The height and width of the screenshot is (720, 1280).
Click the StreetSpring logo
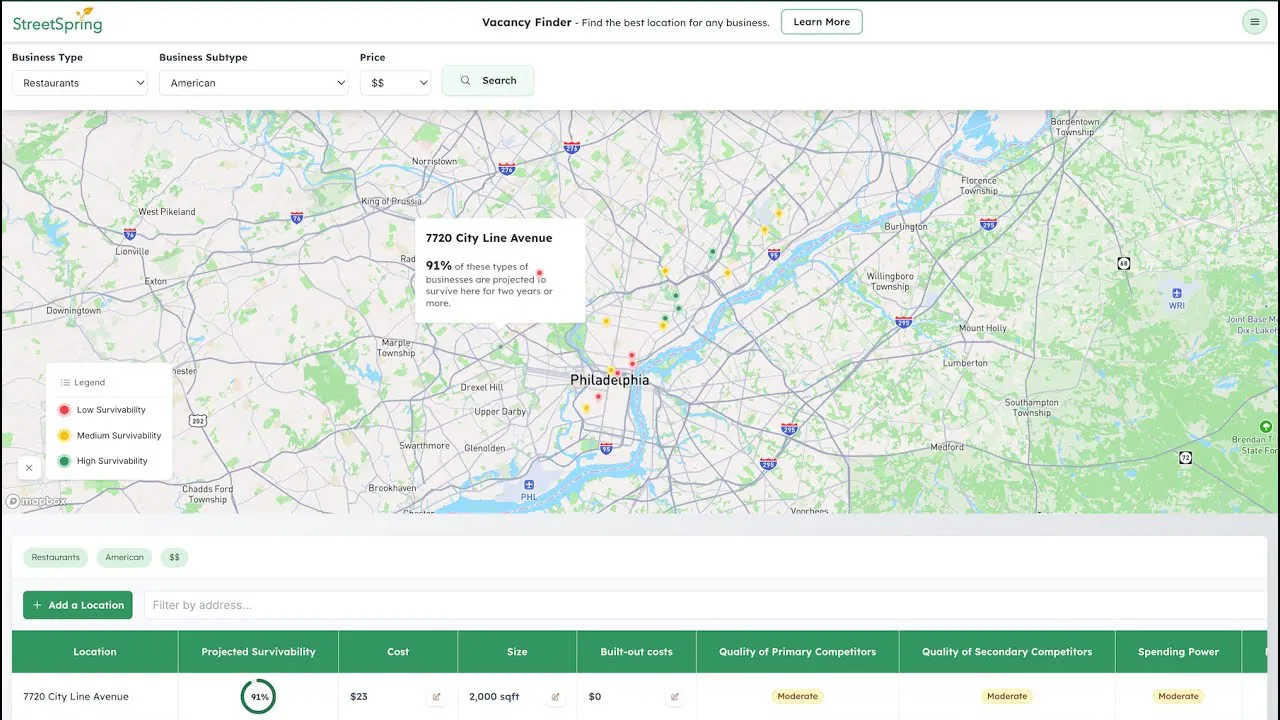click(57, 21)
